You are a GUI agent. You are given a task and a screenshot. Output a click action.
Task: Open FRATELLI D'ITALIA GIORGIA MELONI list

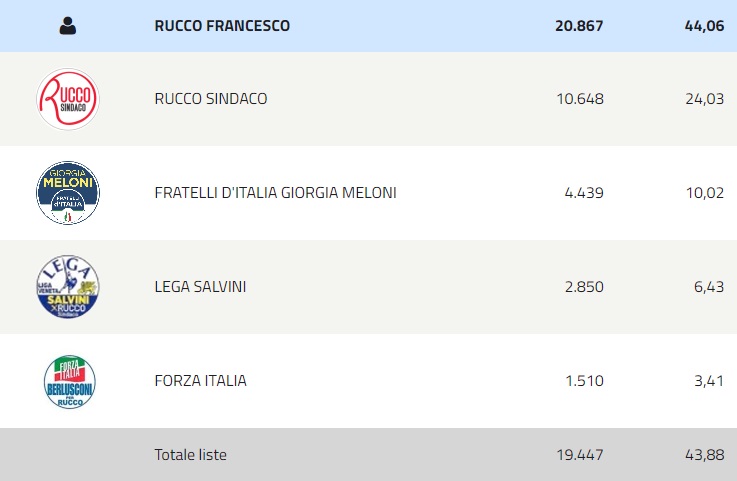[275, 193]
